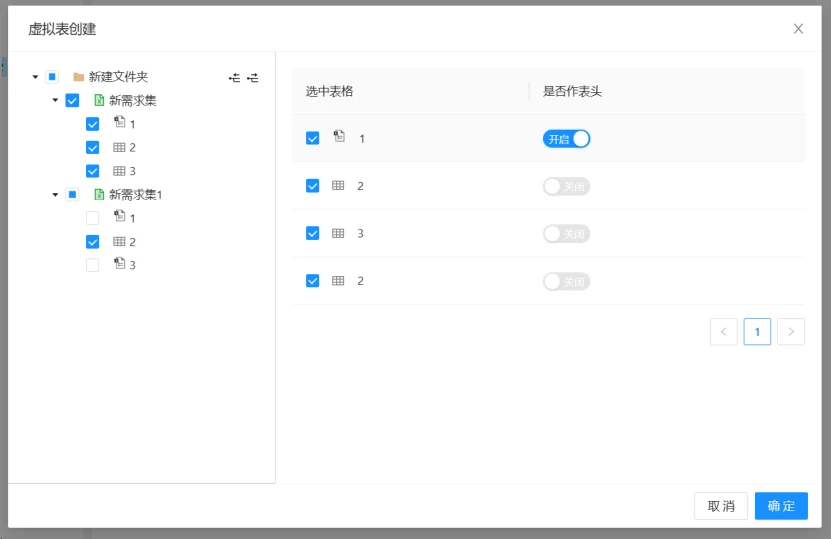
Task: Click the two-line tree branch icon beside 新建文件夹
Action: 234,78
